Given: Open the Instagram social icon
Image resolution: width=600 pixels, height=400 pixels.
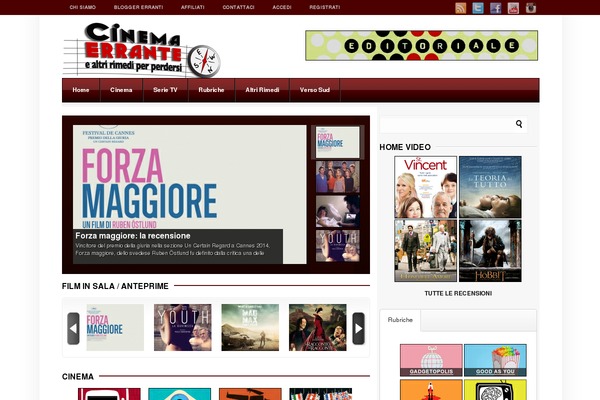Looking at the screenshot, I should coord(531,8).
